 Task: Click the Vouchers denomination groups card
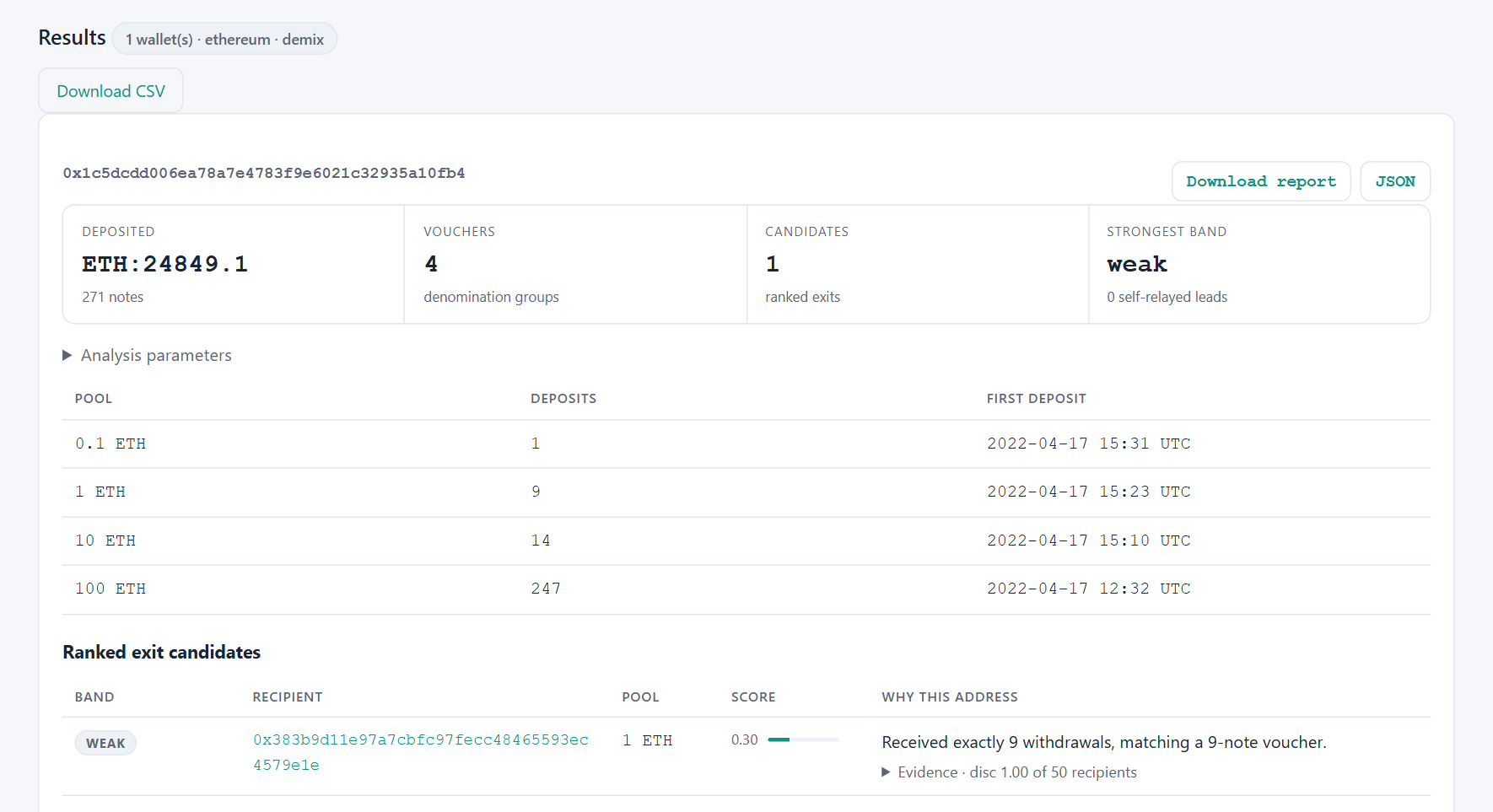(575, 264)
